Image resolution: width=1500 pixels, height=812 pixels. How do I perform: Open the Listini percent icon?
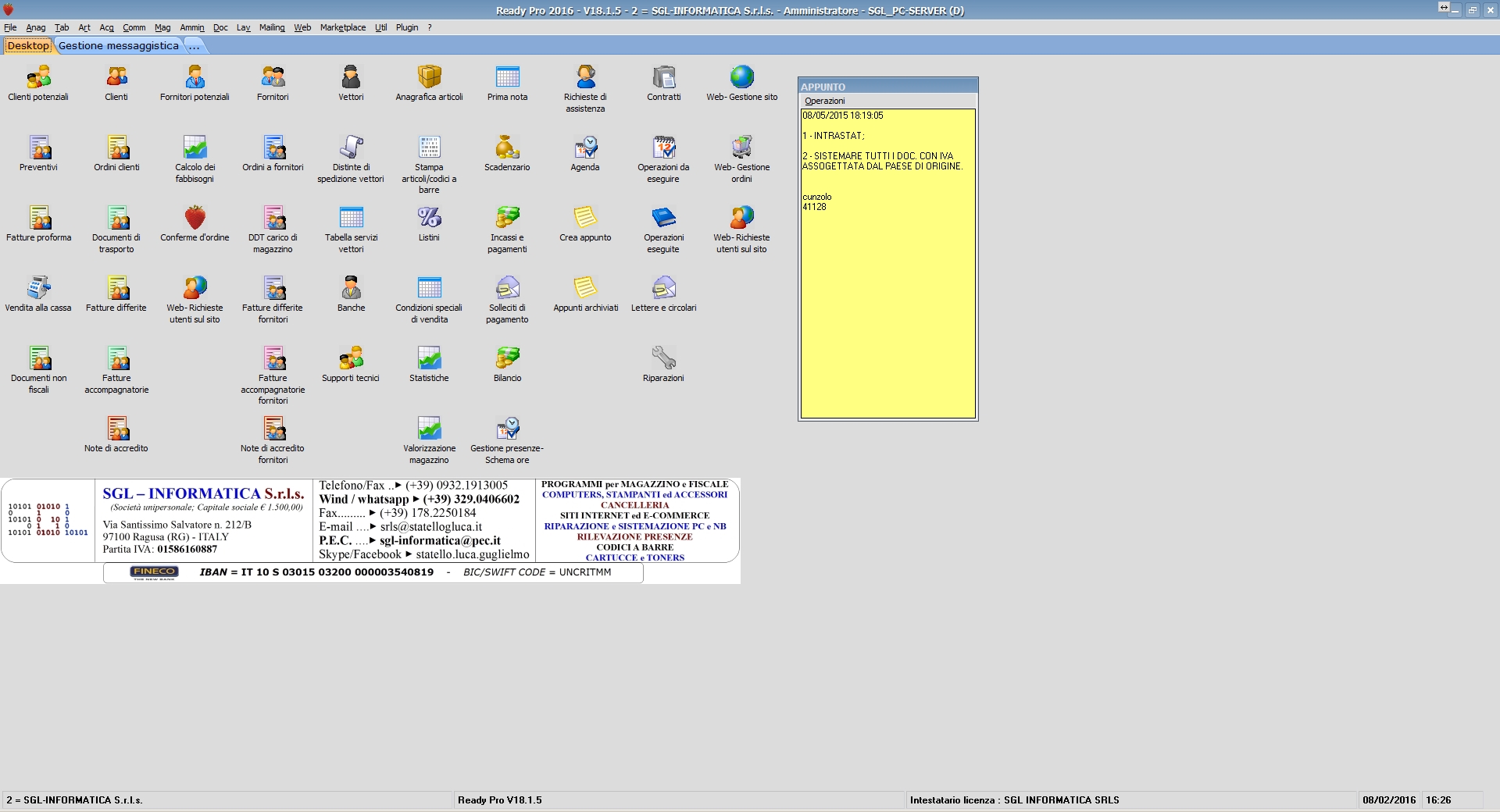tap(429, 218)
